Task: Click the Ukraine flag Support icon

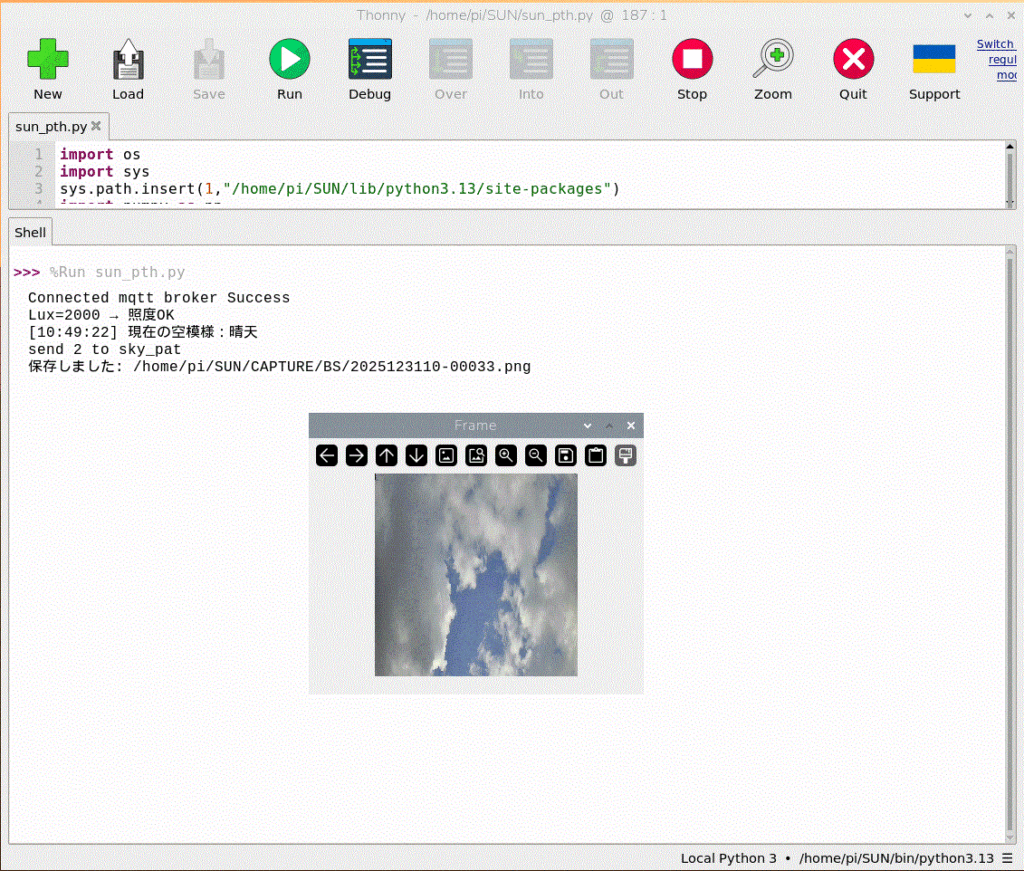Action: 934,60
